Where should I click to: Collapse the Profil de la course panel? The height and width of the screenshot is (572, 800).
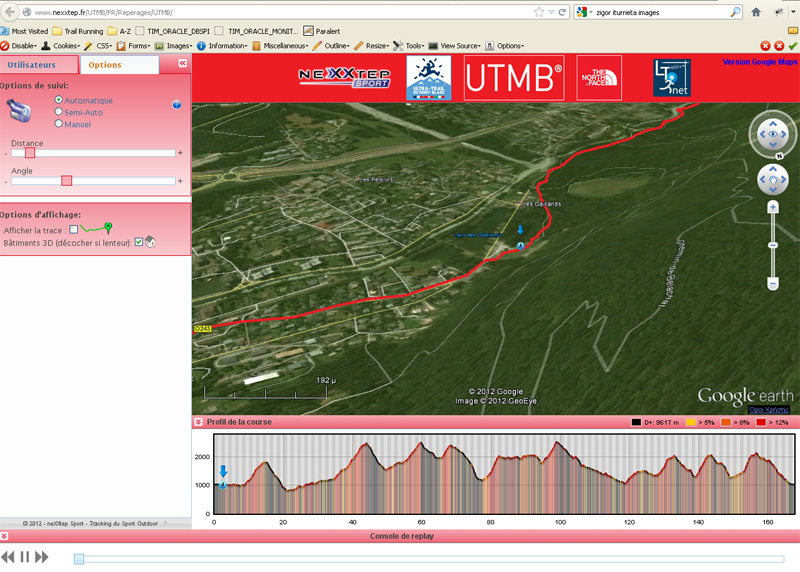point(198,423)
